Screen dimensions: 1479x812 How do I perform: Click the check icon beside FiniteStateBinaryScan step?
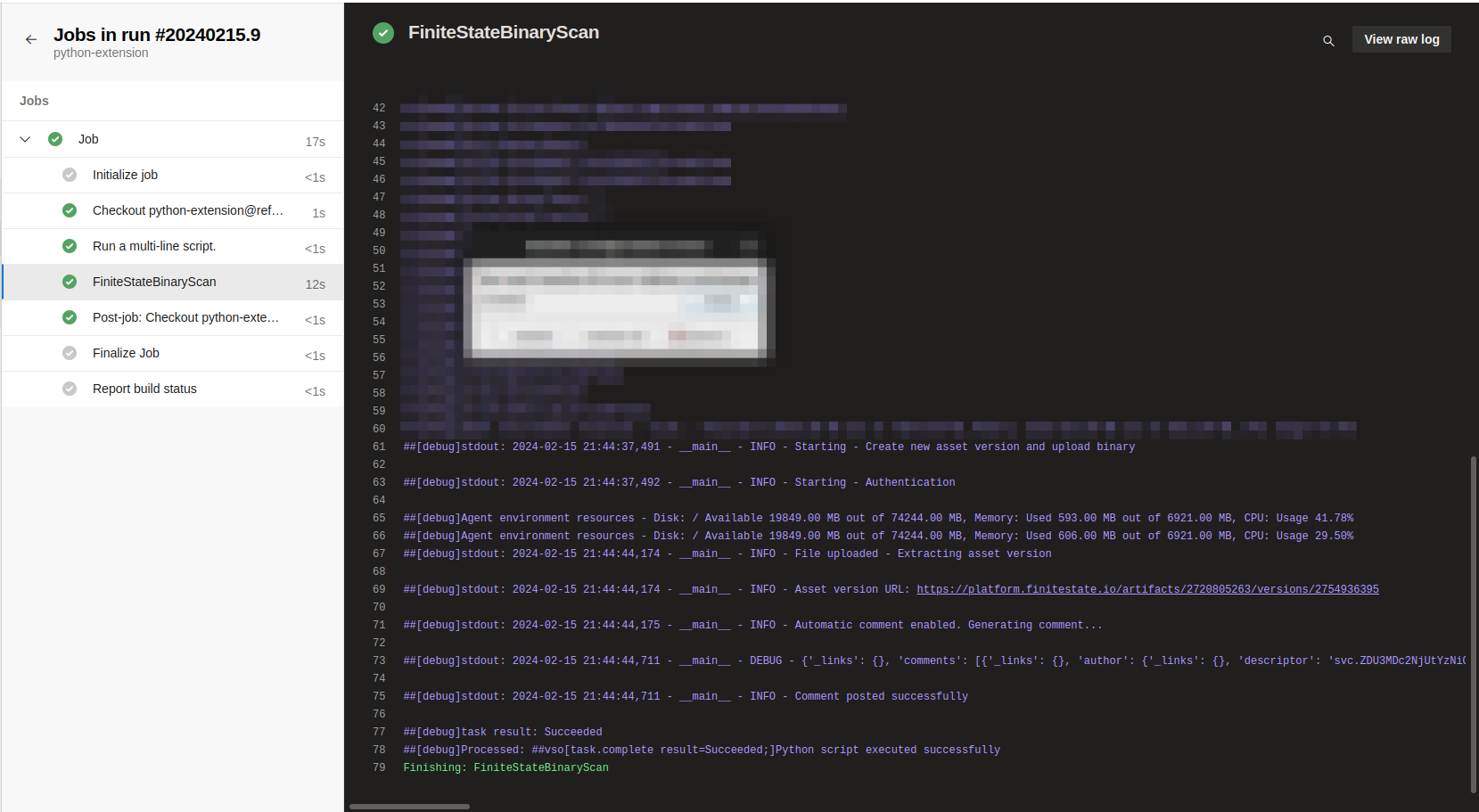point(70,282)
